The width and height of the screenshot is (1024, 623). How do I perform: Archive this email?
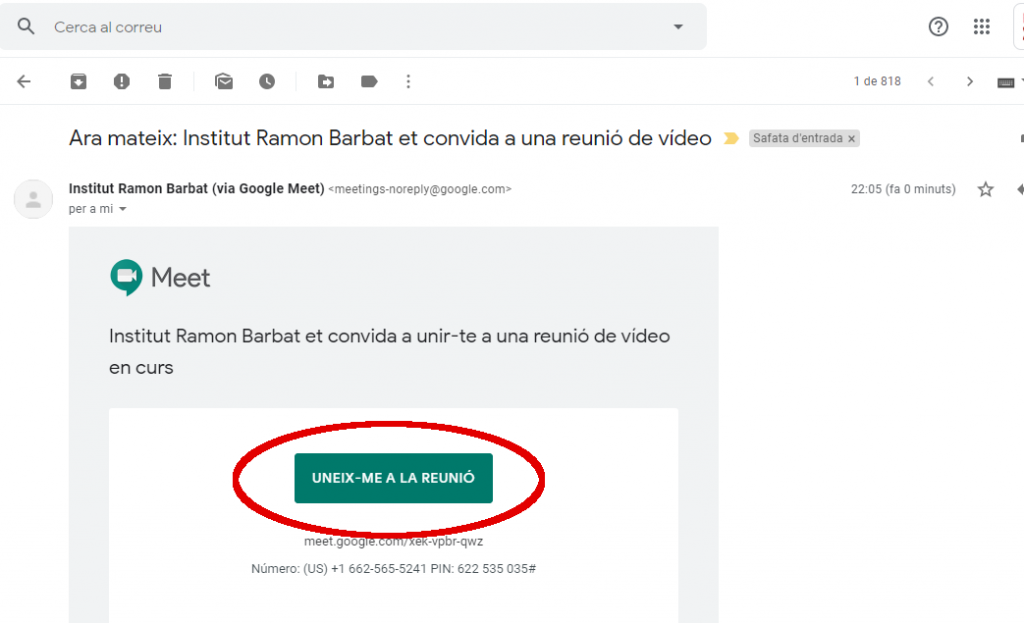click(x=78, y=82)
